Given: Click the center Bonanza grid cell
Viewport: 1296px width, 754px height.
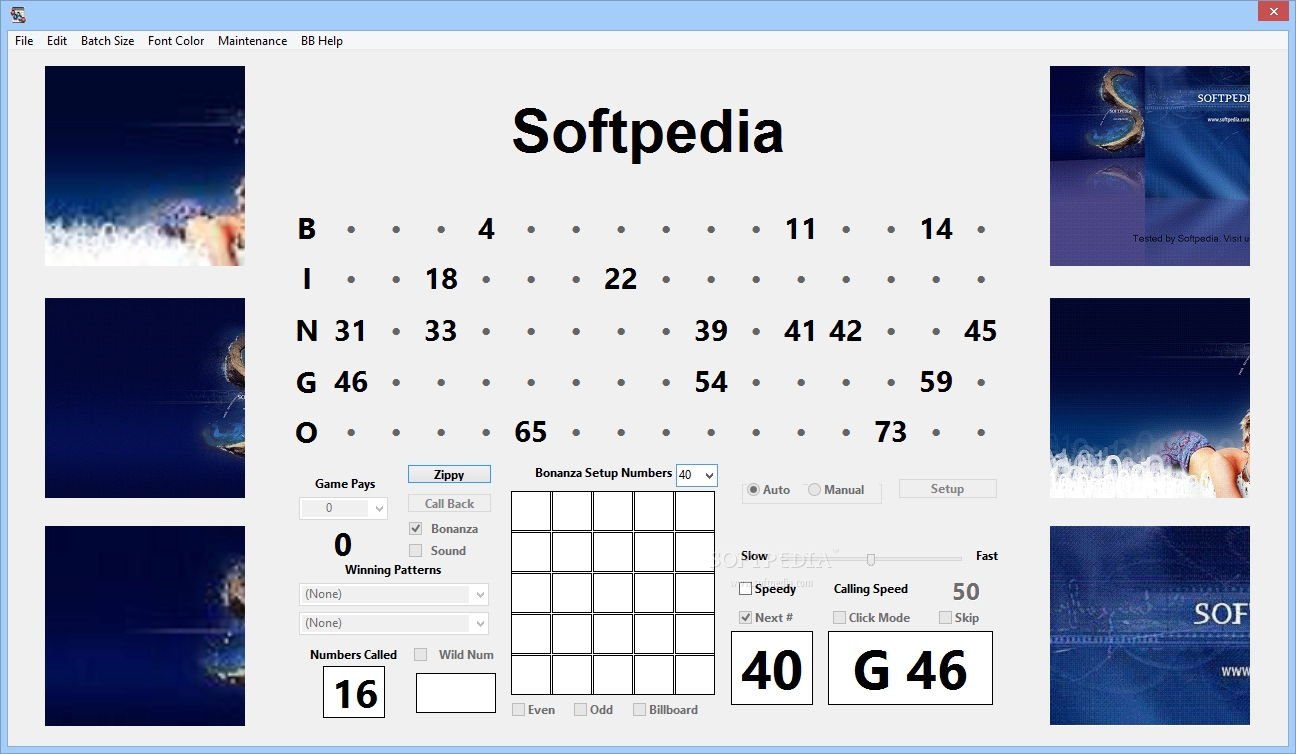Looking at the screenshot, I should click(x=613, y=593).
